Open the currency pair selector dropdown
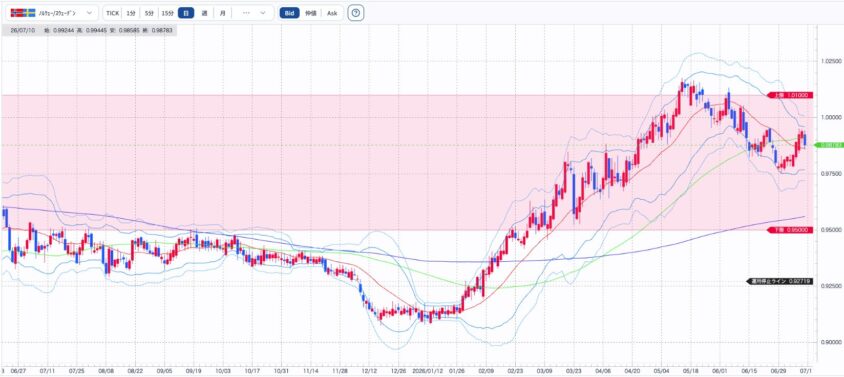 pyautogui.click(x=52, y=13)
